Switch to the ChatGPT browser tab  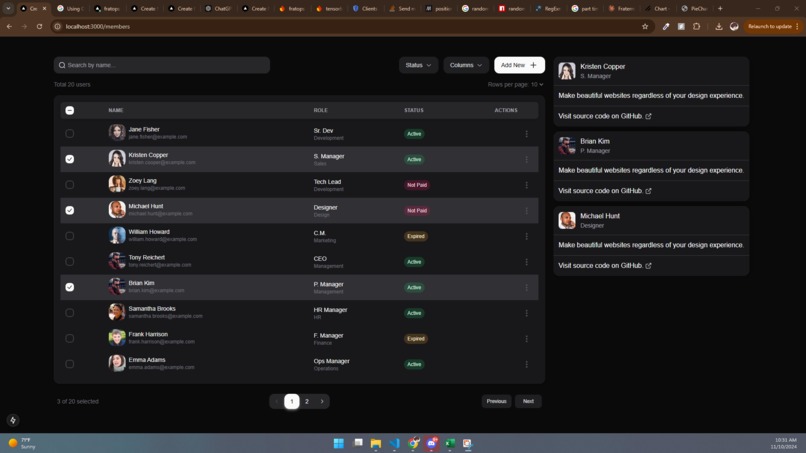[218, 9]
